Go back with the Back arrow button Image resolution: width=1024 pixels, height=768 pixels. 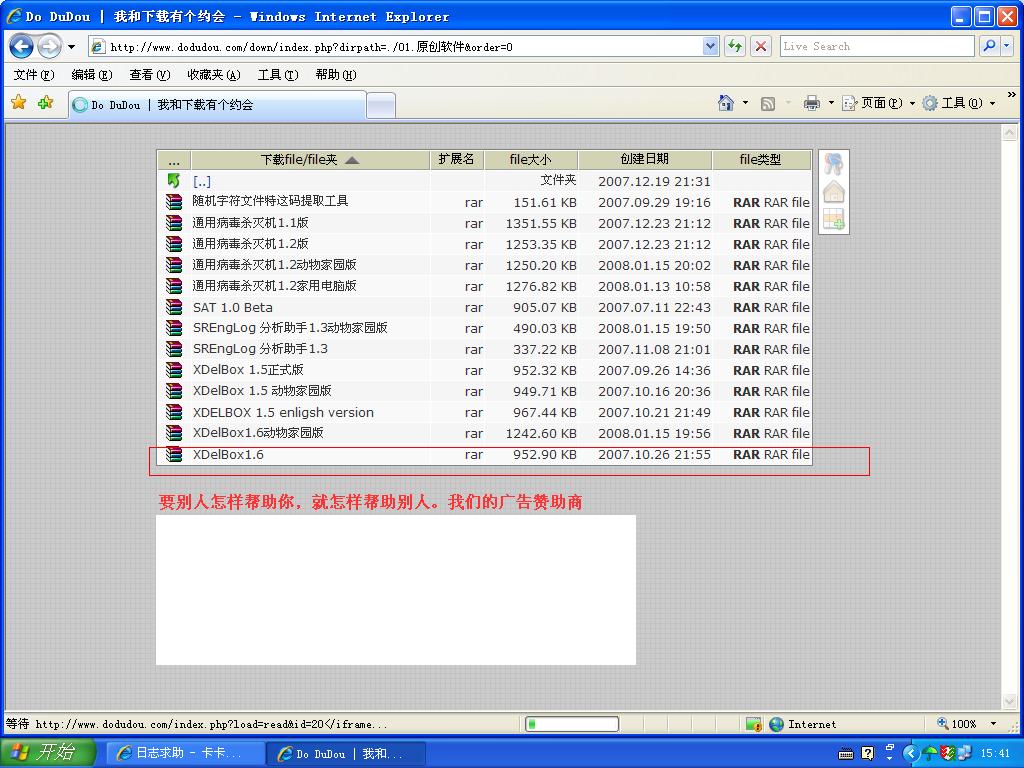pyautogui.click(x=22, y=46)
